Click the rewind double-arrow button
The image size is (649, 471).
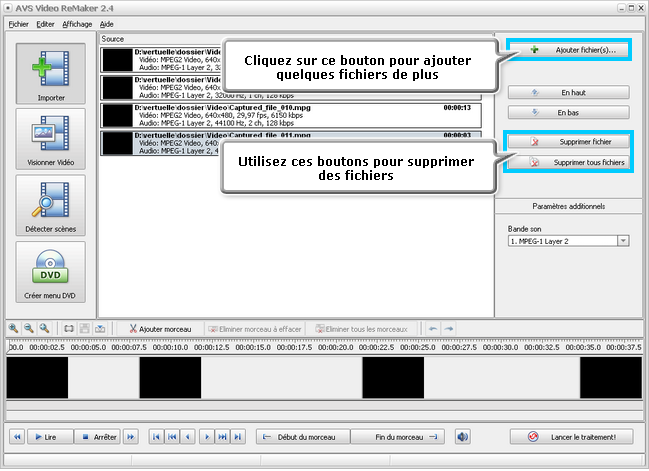[x=17, y=437]
